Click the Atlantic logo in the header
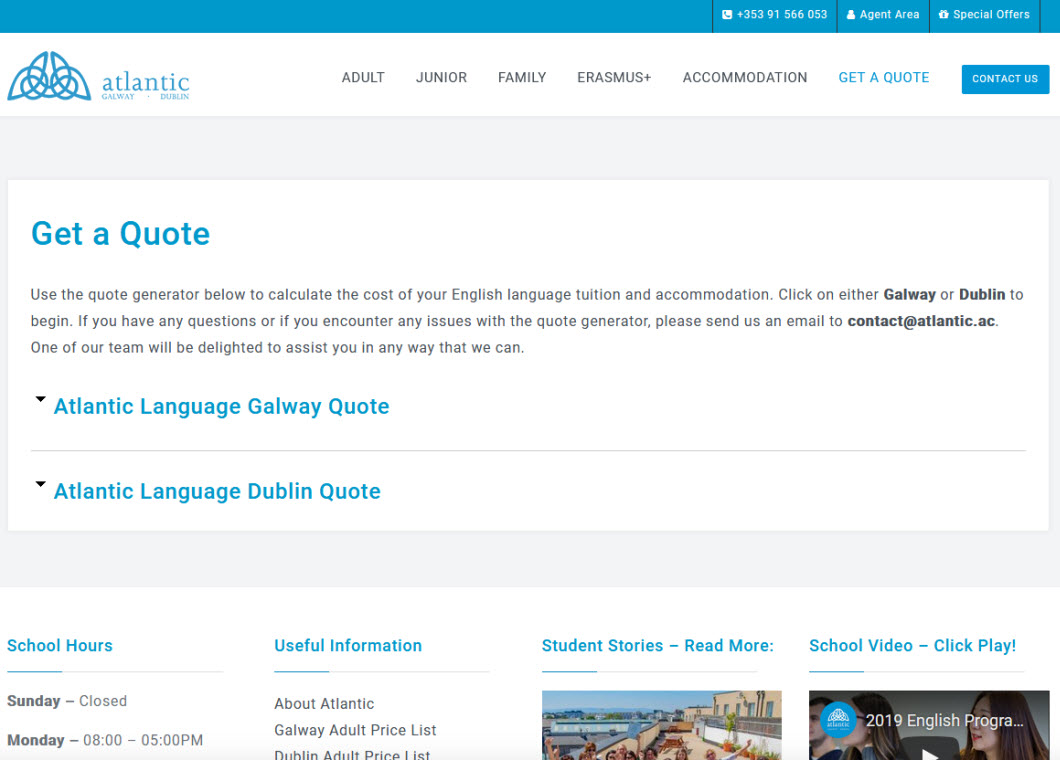This screenshot has height=760, width=1060. 98,77
